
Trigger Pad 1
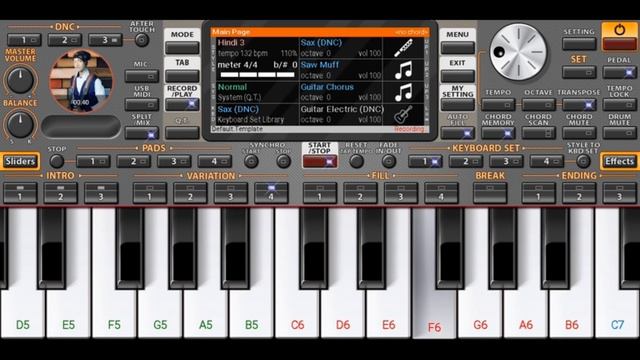pyautogui.click(x=93, y=162)
